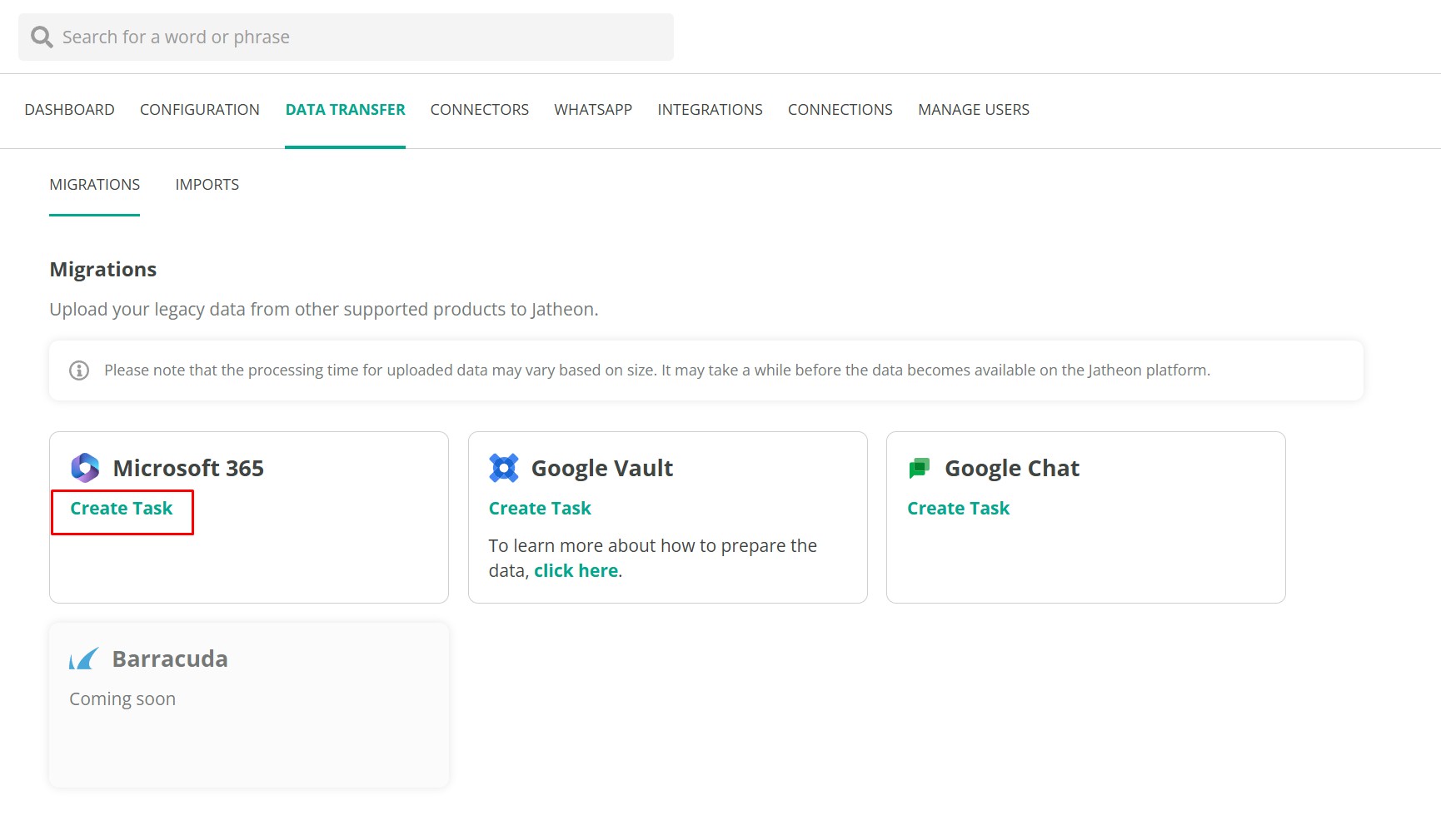This screenshot has height=840, width=1441.
Task: Open the WhatsApp tab
Action: [x=593, y=110]
